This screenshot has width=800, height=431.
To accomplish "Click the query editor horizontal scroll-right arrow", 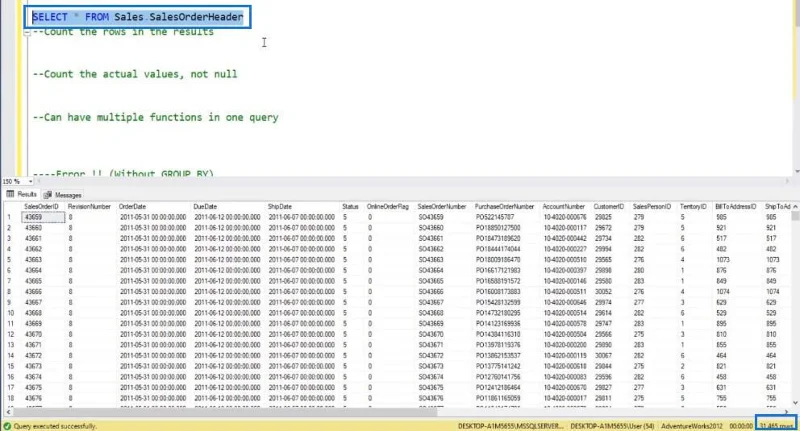I will tap(787, 181).
